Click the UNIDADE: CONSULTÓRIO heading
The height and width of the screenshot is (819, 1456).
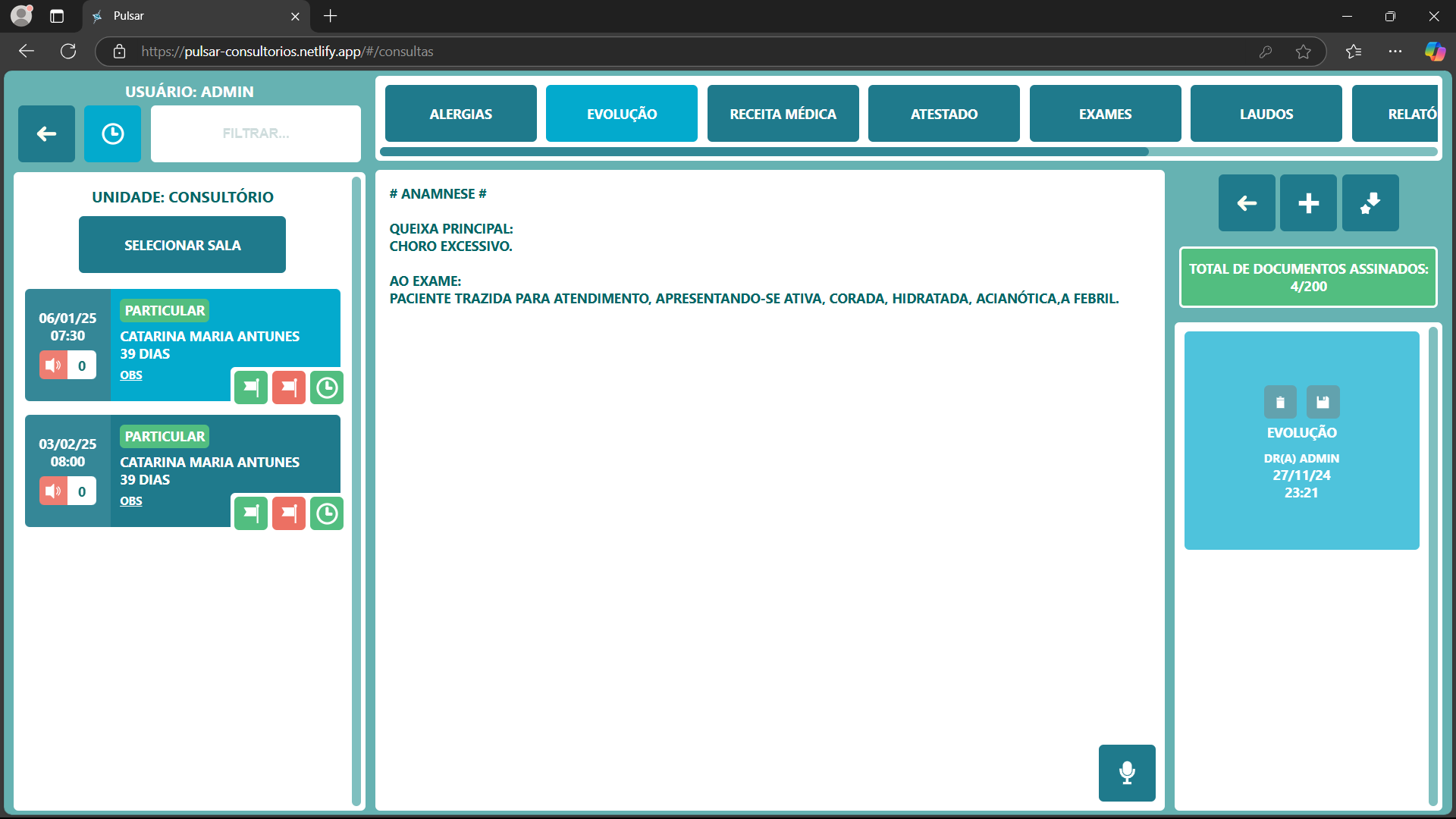[x=183, y=197]
